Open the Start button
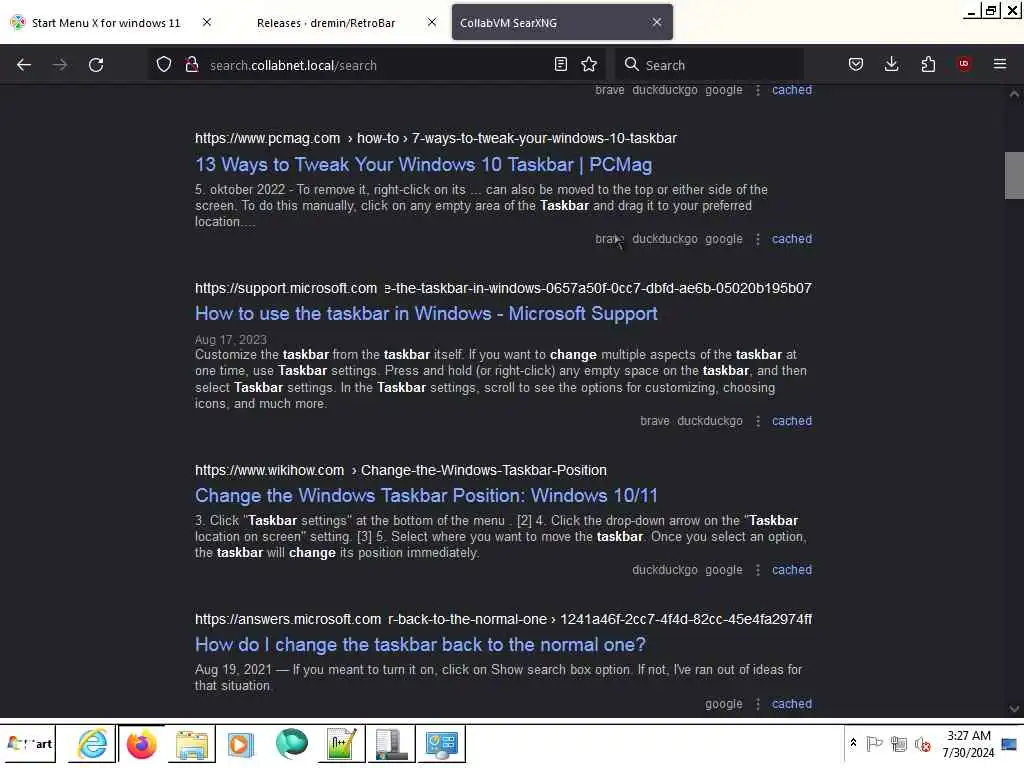 pos(29,744)
